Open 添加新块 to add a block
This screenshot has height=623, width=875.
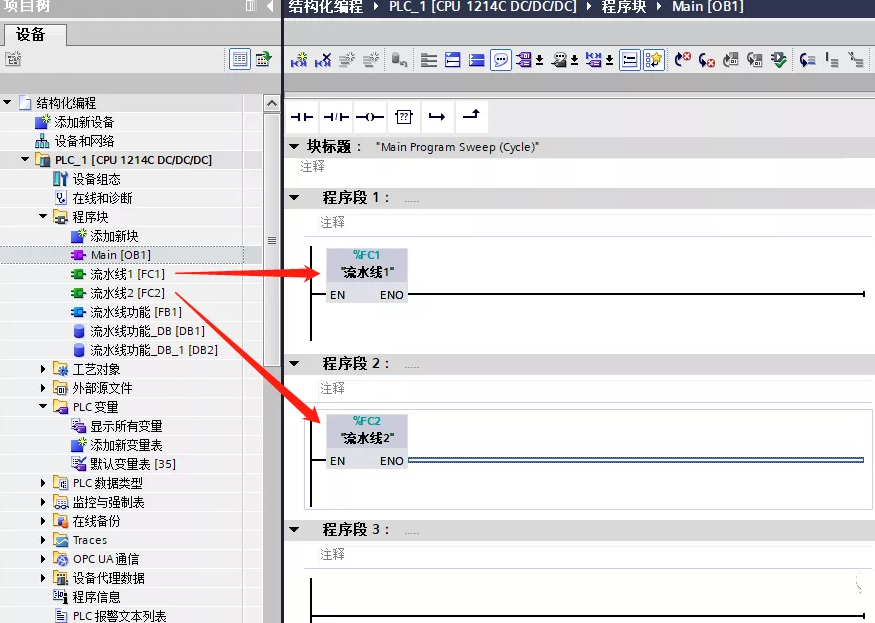[113, 236]
